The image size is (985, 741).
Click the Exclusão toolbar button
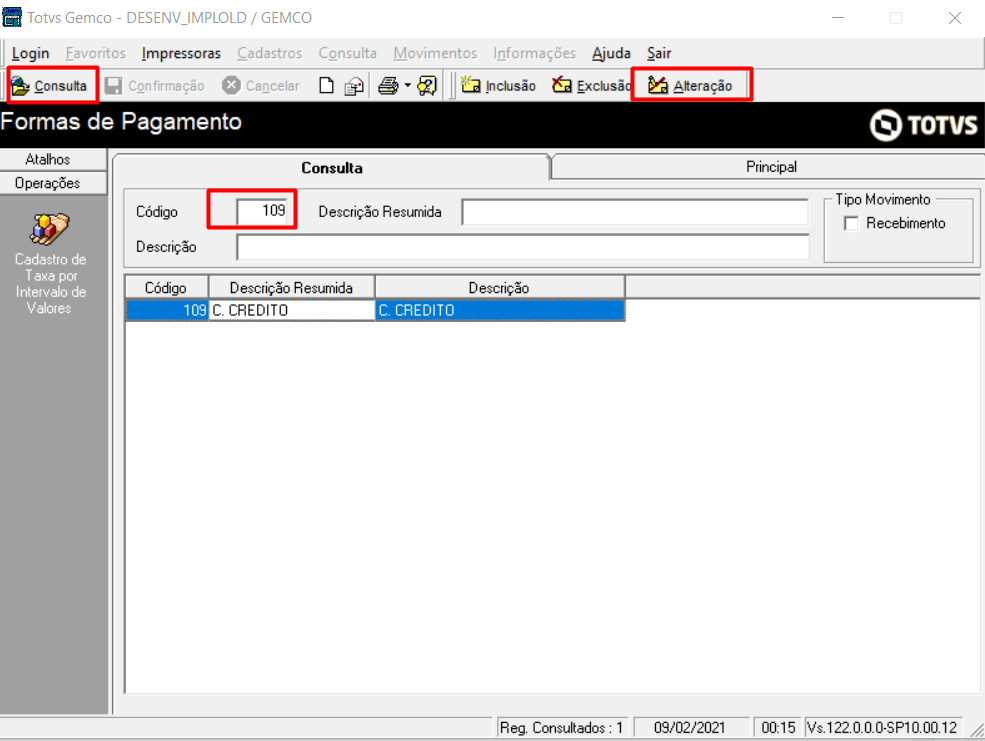click(591, 85)
